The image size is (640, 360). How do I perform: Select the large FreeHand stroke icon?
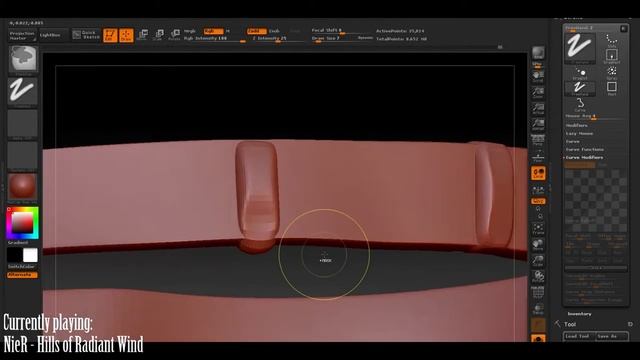[x=580, y=48]
